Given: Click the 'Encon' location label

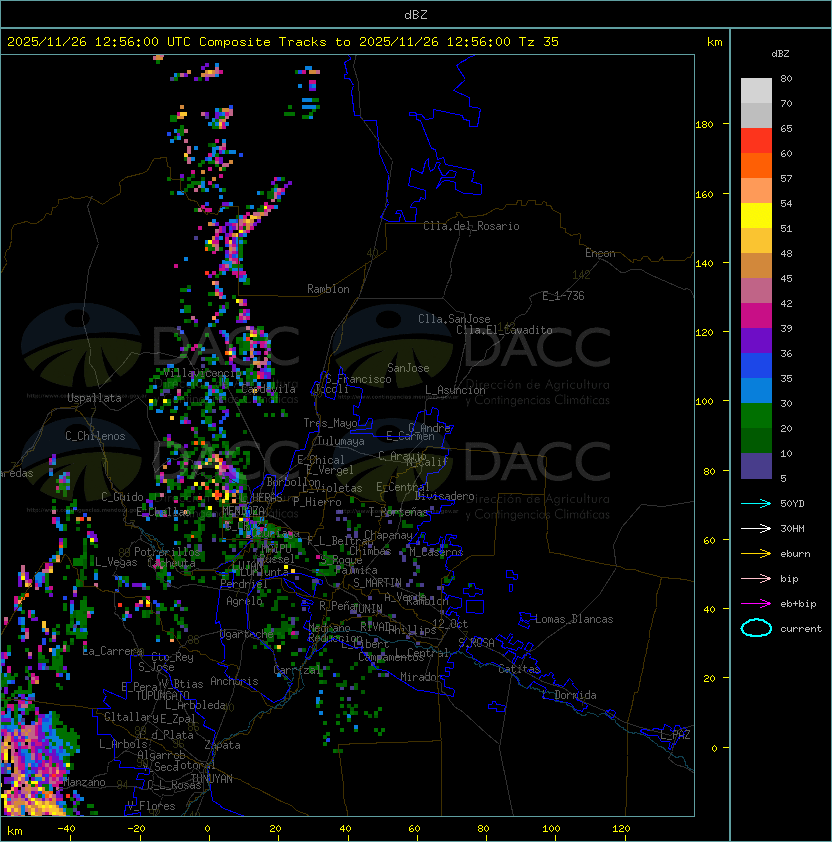Looking at the screenshot, I should point(600,253).
